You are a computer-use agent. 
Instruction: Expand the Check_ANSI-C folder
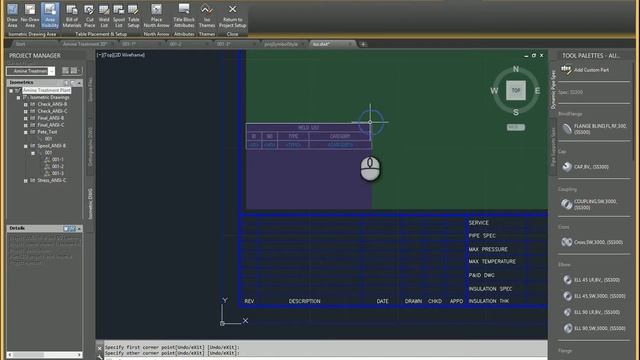point(26,111)
